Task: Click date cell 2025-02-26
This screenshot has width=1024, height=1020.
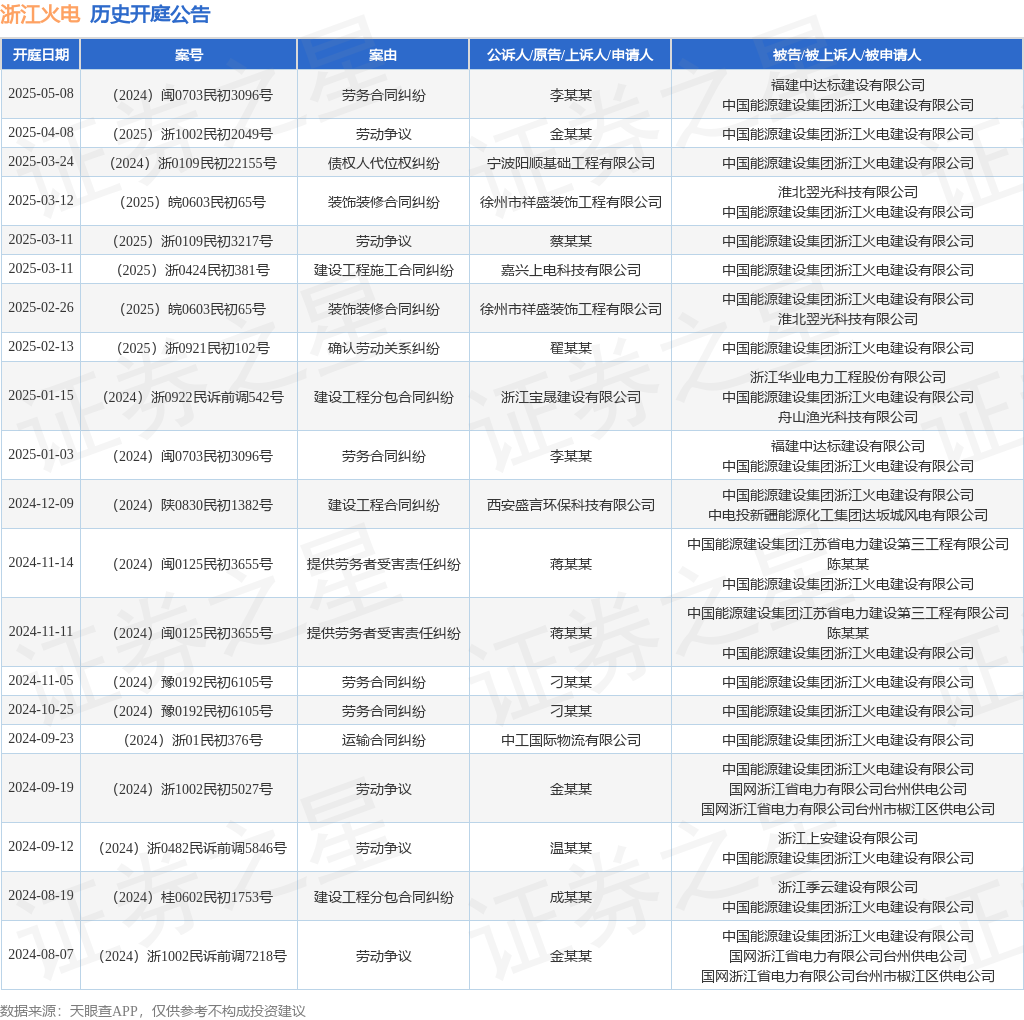Action: [x=40, y=308]
